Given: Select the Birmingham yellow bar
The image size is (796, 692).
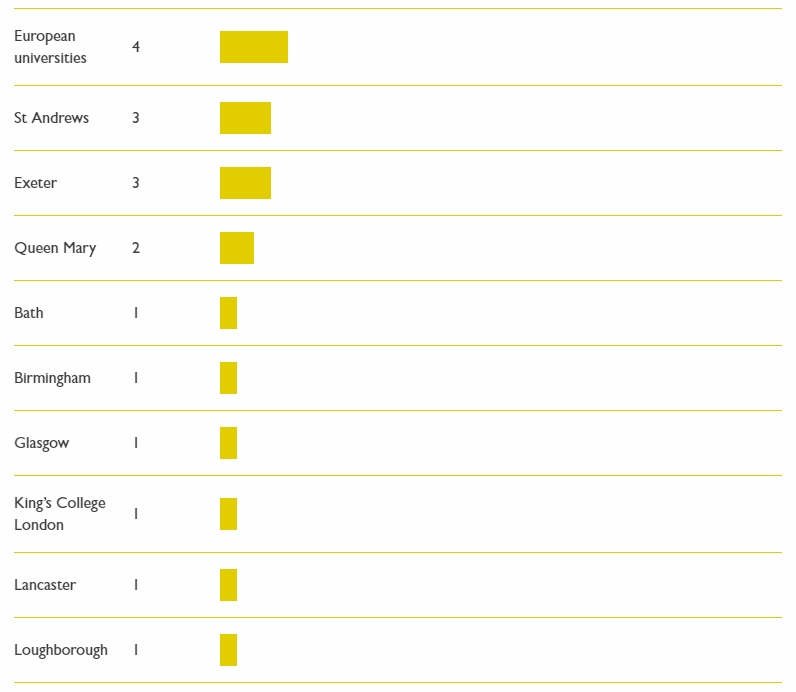Looking at the screenshot, I should click(228, 378).
